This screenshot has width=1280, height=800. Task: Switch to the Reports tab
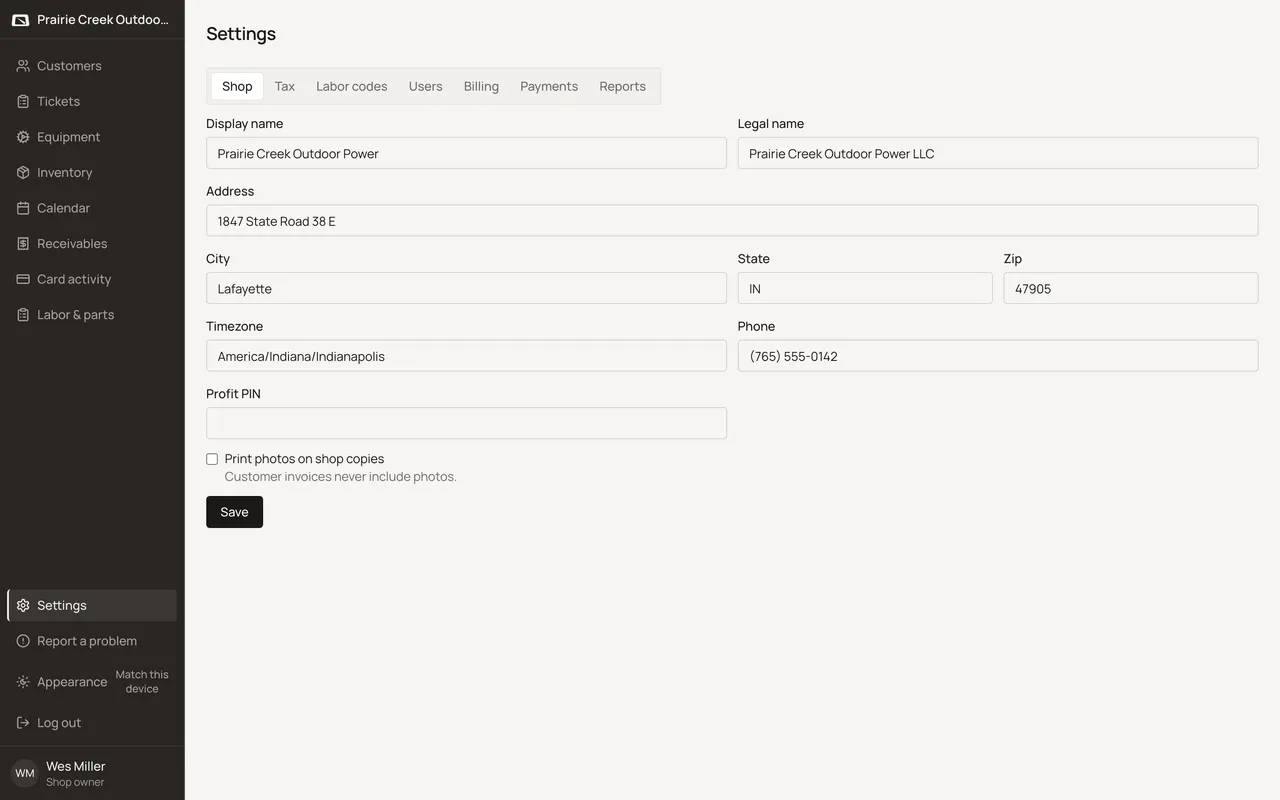point(622,86)
